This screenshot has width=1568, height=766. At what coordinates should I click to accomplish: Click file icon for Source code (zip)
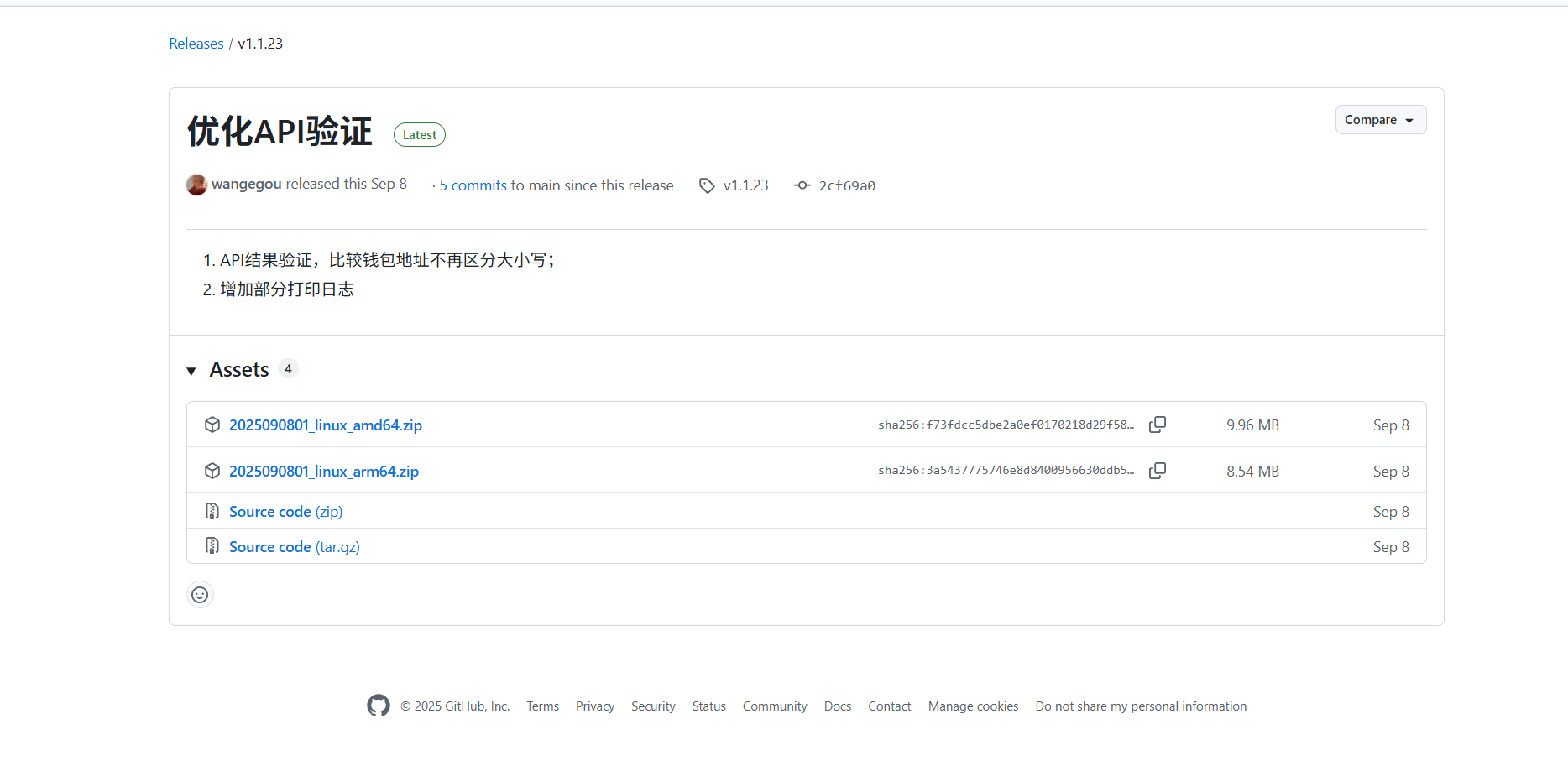pyautogui.click(x=212, y=511)
